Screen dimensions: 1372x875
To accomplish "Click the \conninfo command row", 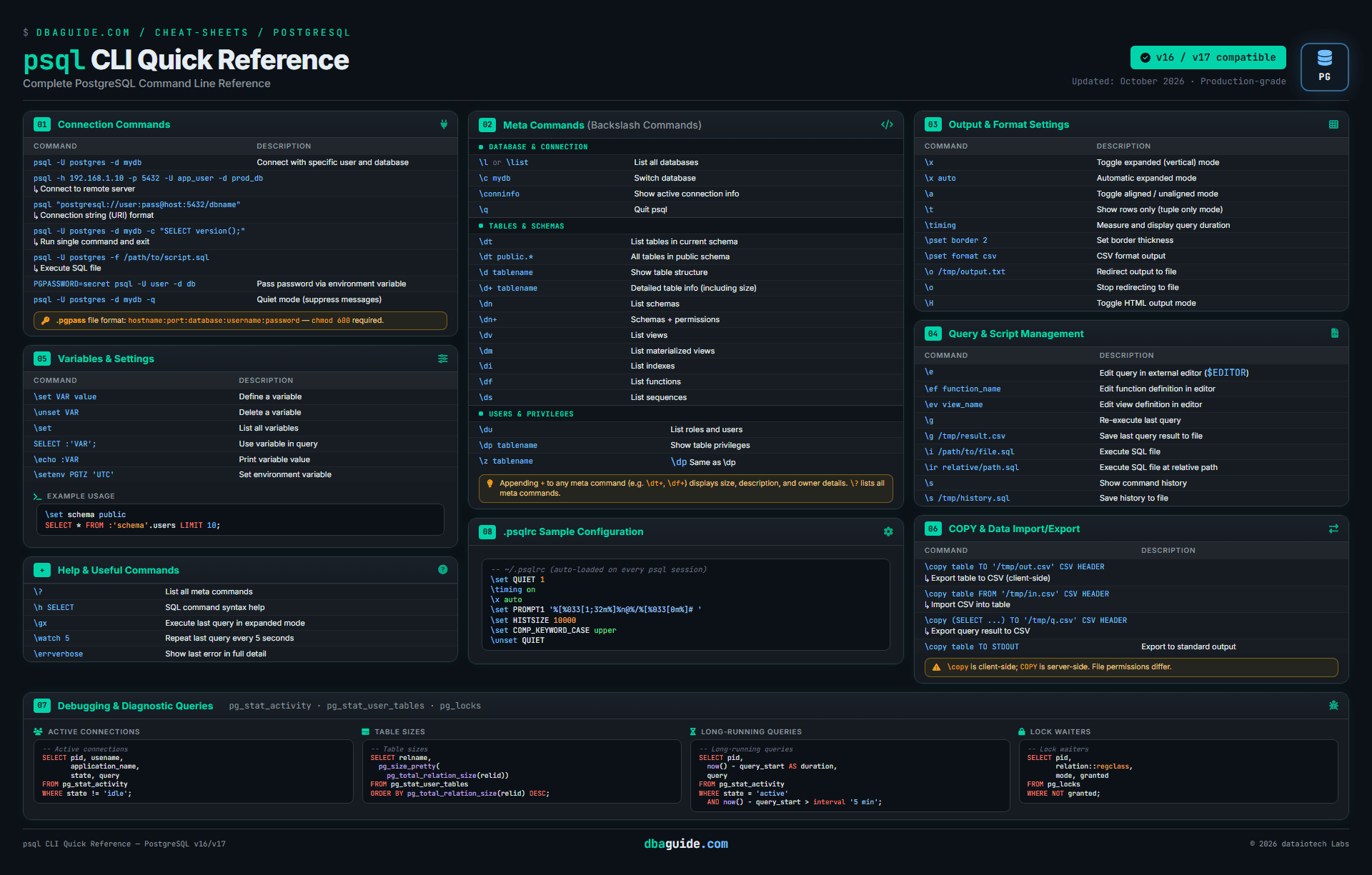I will (686, 194).
